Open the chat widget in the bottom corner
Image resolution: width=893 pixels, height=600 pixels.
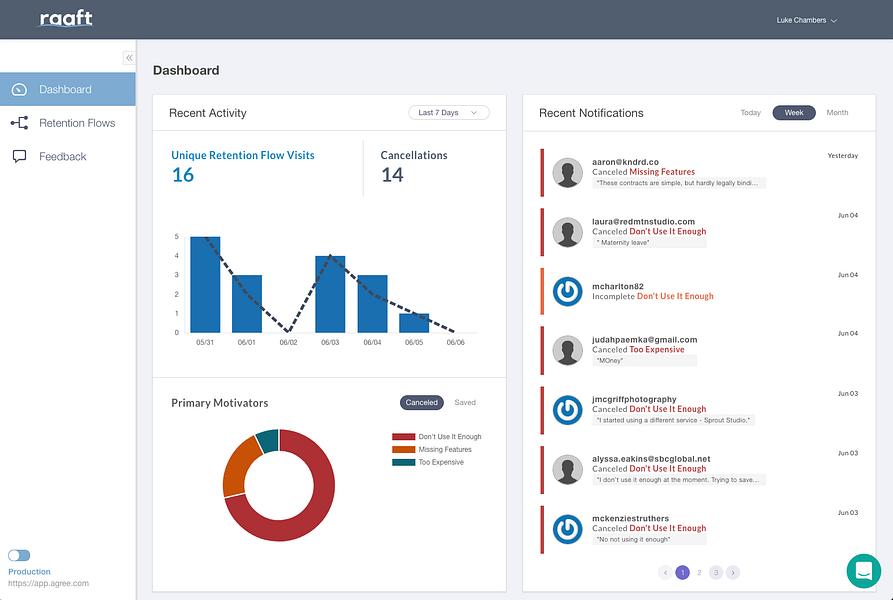coord(863,570)
